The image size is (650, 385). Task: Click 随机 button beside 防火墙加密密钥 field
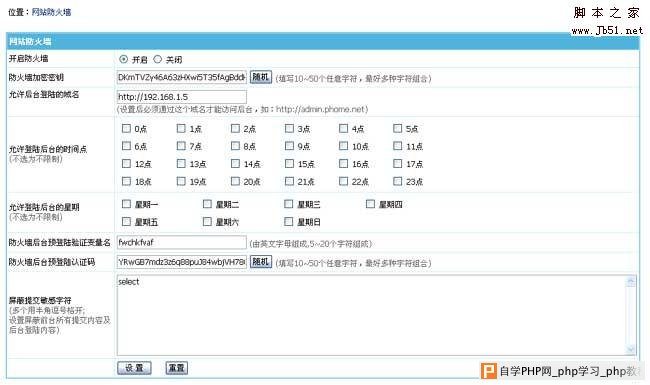pos(261,77)
